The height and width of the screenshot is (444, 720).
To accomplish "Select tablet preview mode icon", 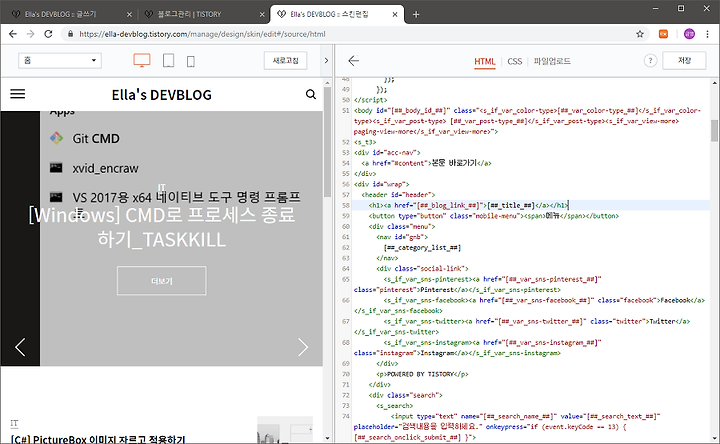I will (x=169, y=60).
